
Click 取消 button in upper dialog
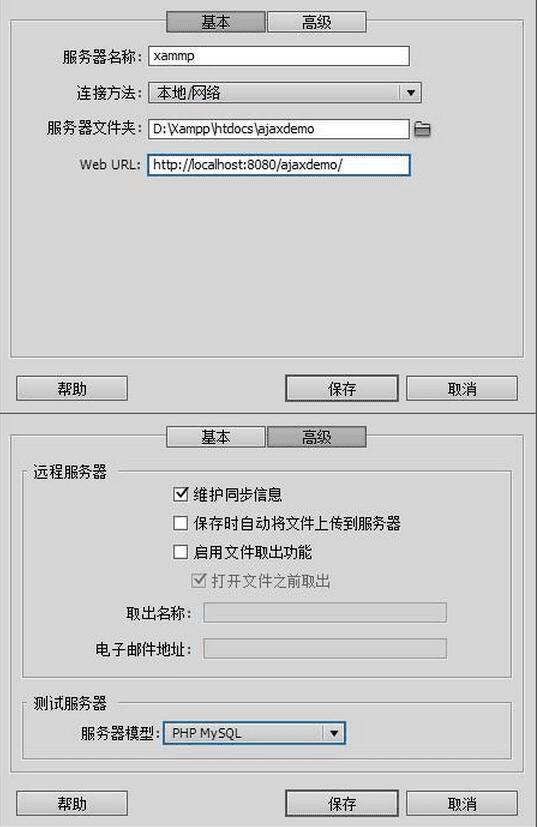pyautogui.click(x=462, y=389)
